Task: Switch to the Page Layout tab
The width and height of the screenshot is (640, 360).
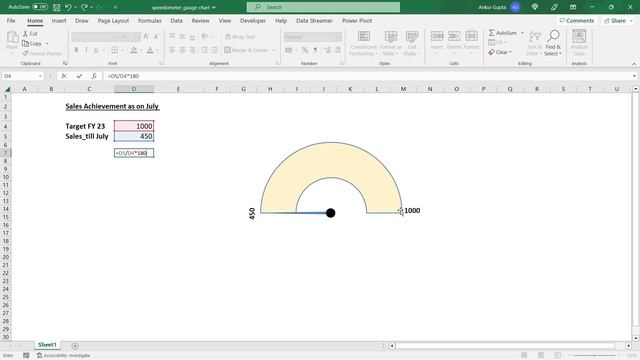Action: tap(113, 20)
